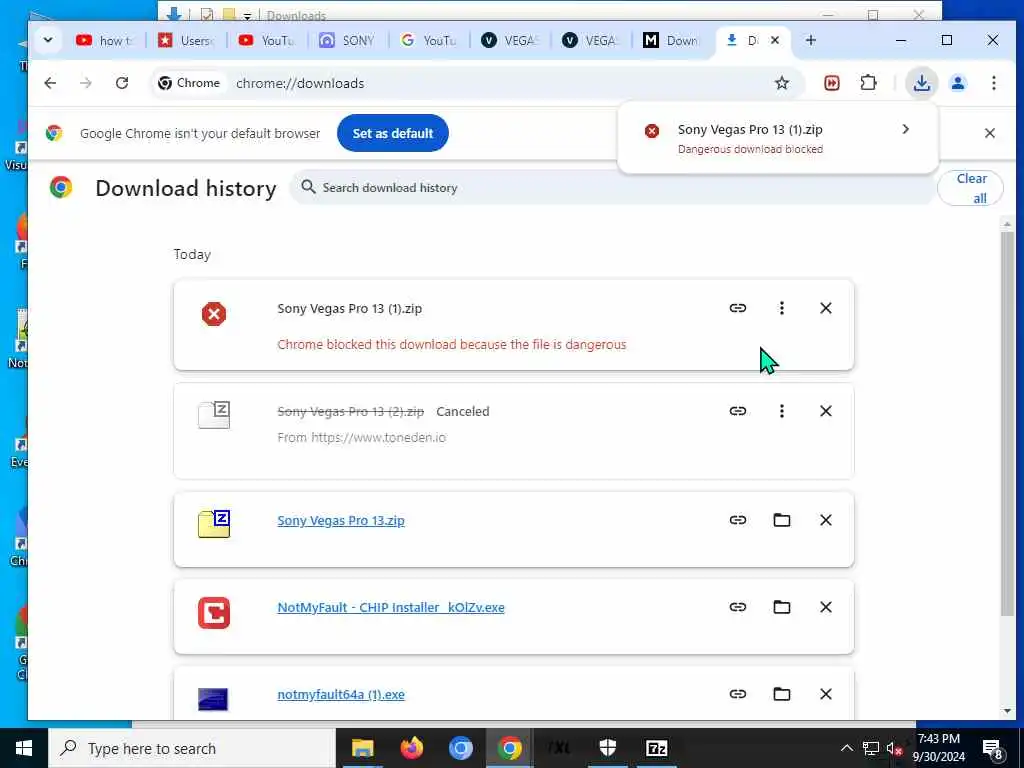Bookmark this page with the star icon
This screenshot has height=768, width=1024.
(x=782, y=83)
